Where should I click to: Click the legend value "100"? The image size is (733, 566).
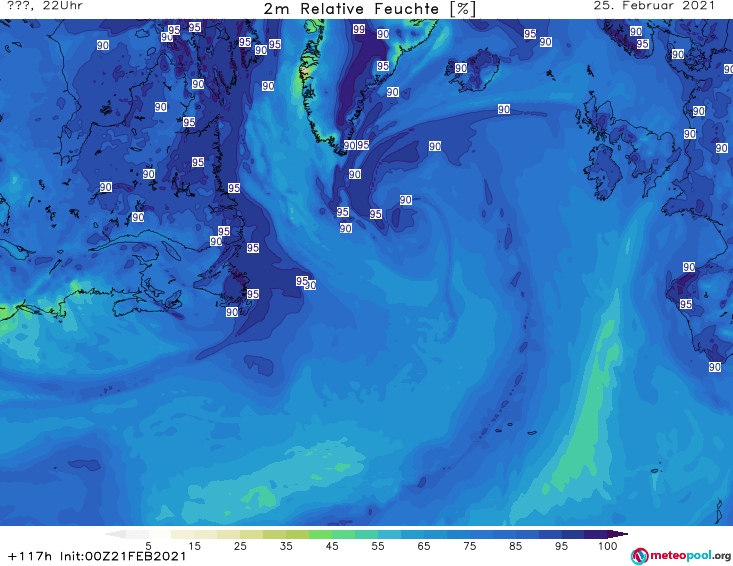click(608, 546)
